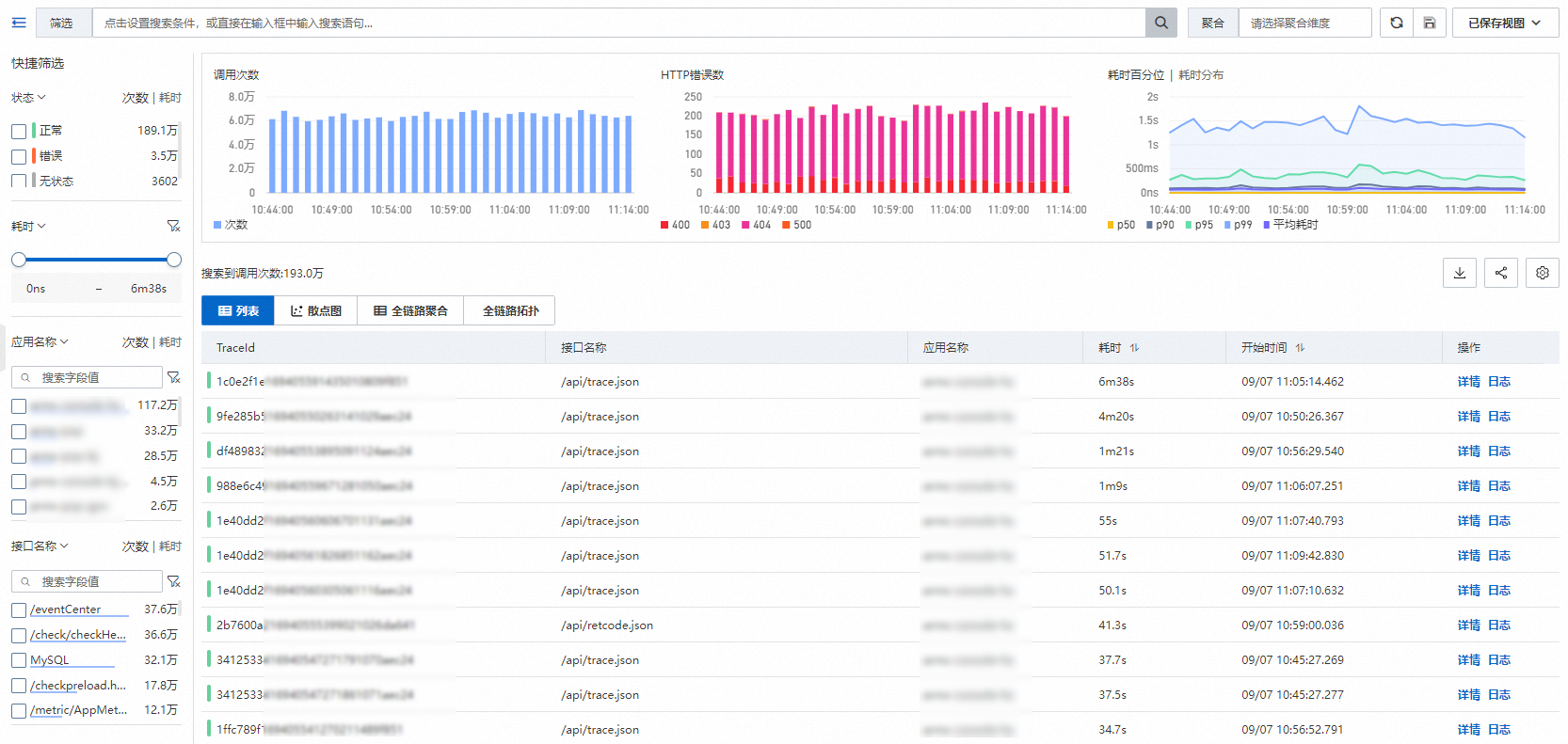Check the /check/checkHe... interface checkbox
Image resolution: width=1568 pixels, height=744 pixels.
[x=19, y=635]
